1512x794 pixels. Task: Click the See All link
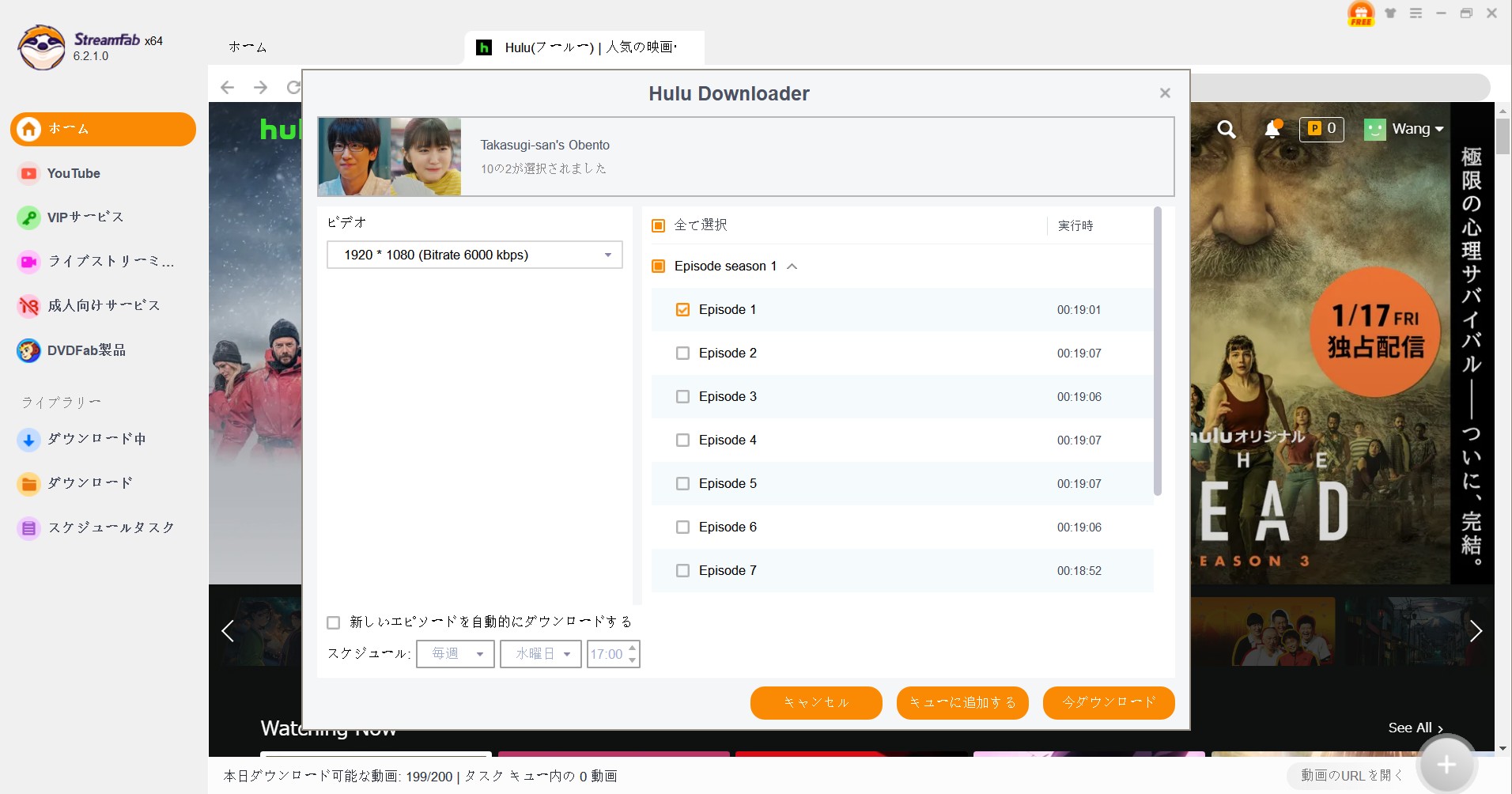(x=1416, y=728)
